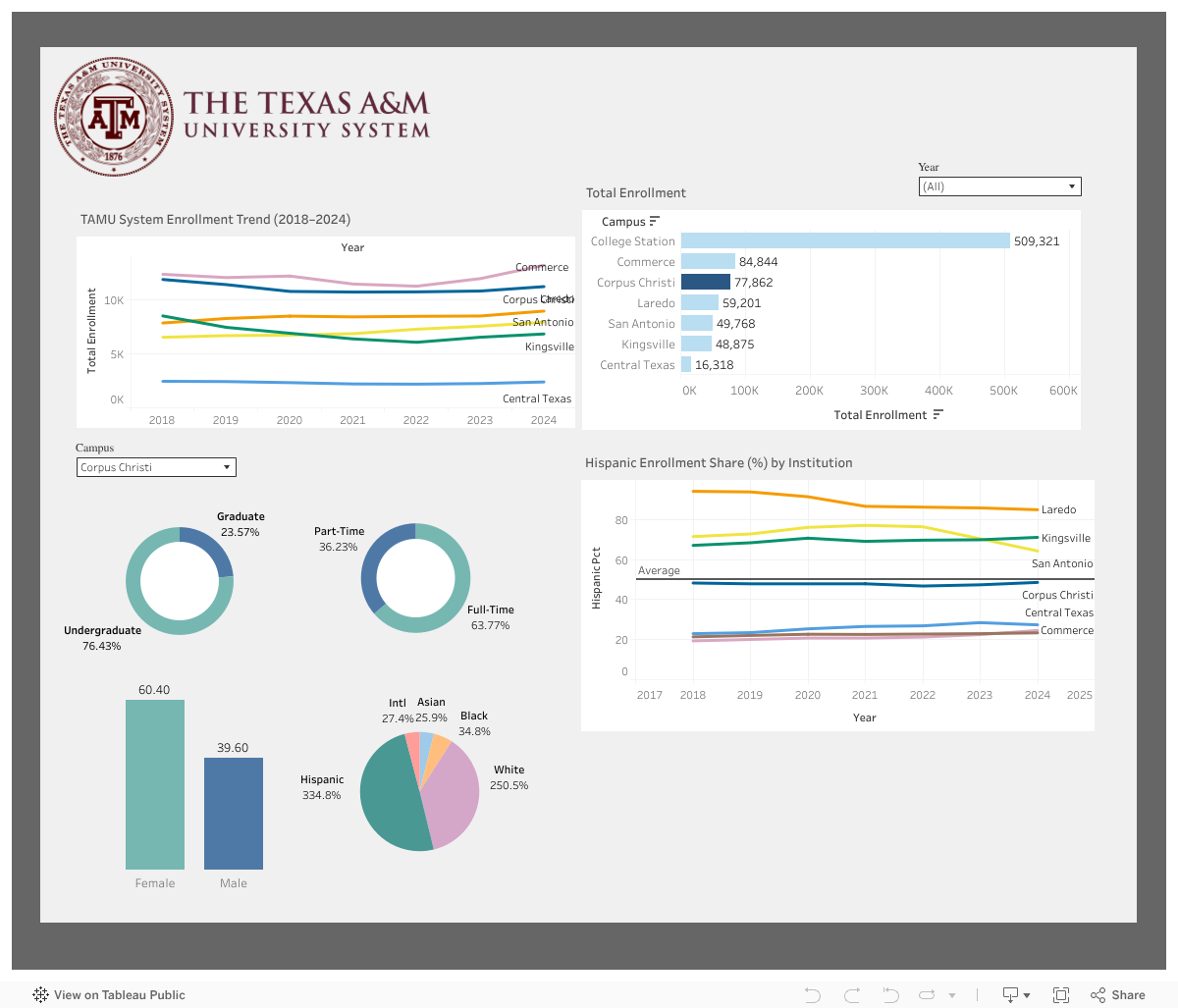Click the sort icon beside the Campus header
Screen dimensions: 1178x1008
coord(656,221)
